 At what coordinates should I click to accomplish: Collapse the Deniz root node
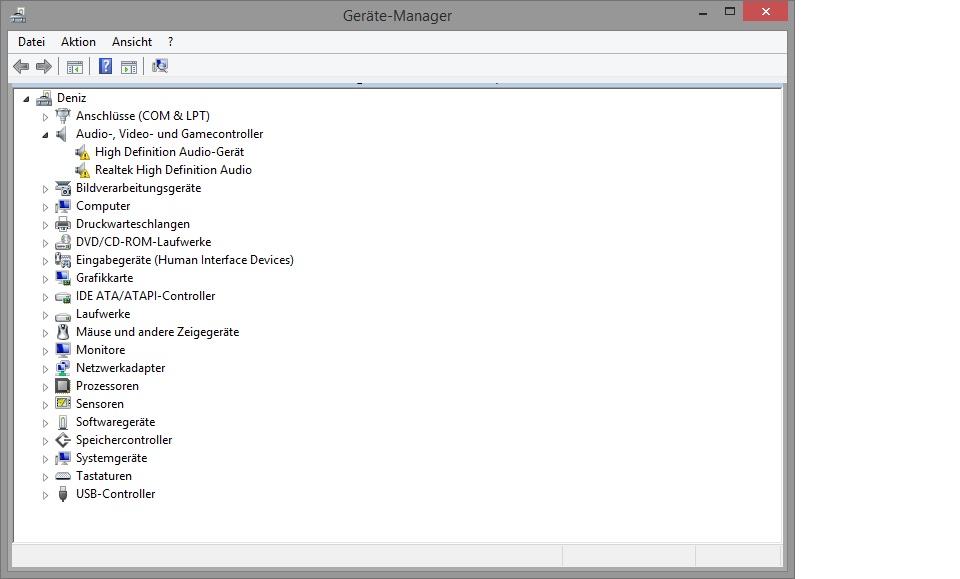click(26, 99)
